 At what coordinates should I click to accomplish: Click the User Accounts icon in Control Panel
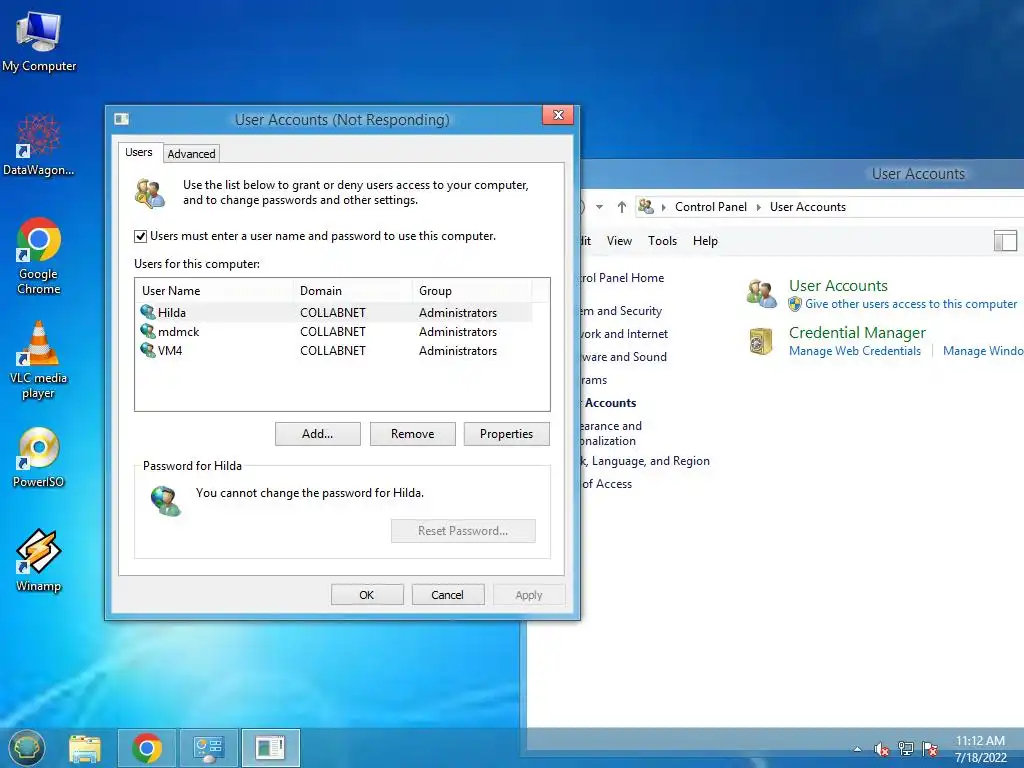click(x=761, y=293)
